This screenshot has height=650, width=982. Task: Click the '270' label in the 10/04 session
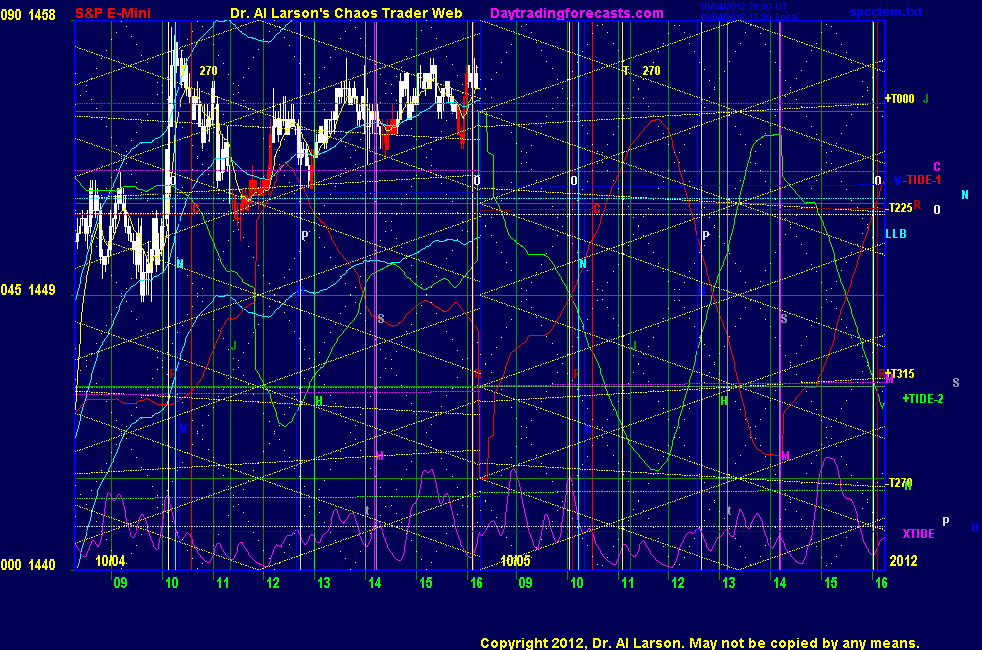point(209,71)
